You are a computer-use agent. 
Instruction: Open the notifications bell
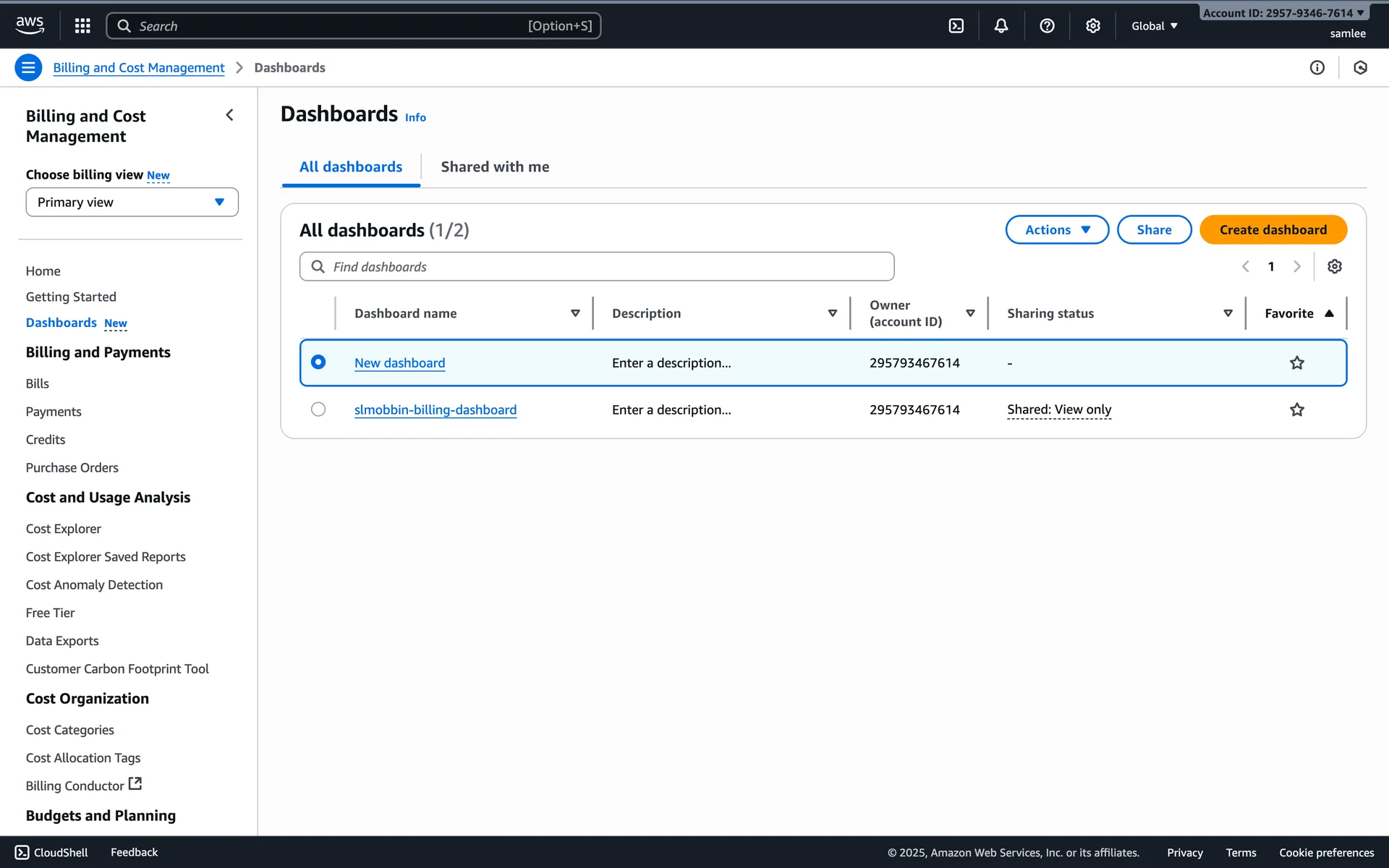tap(1001, 26)
